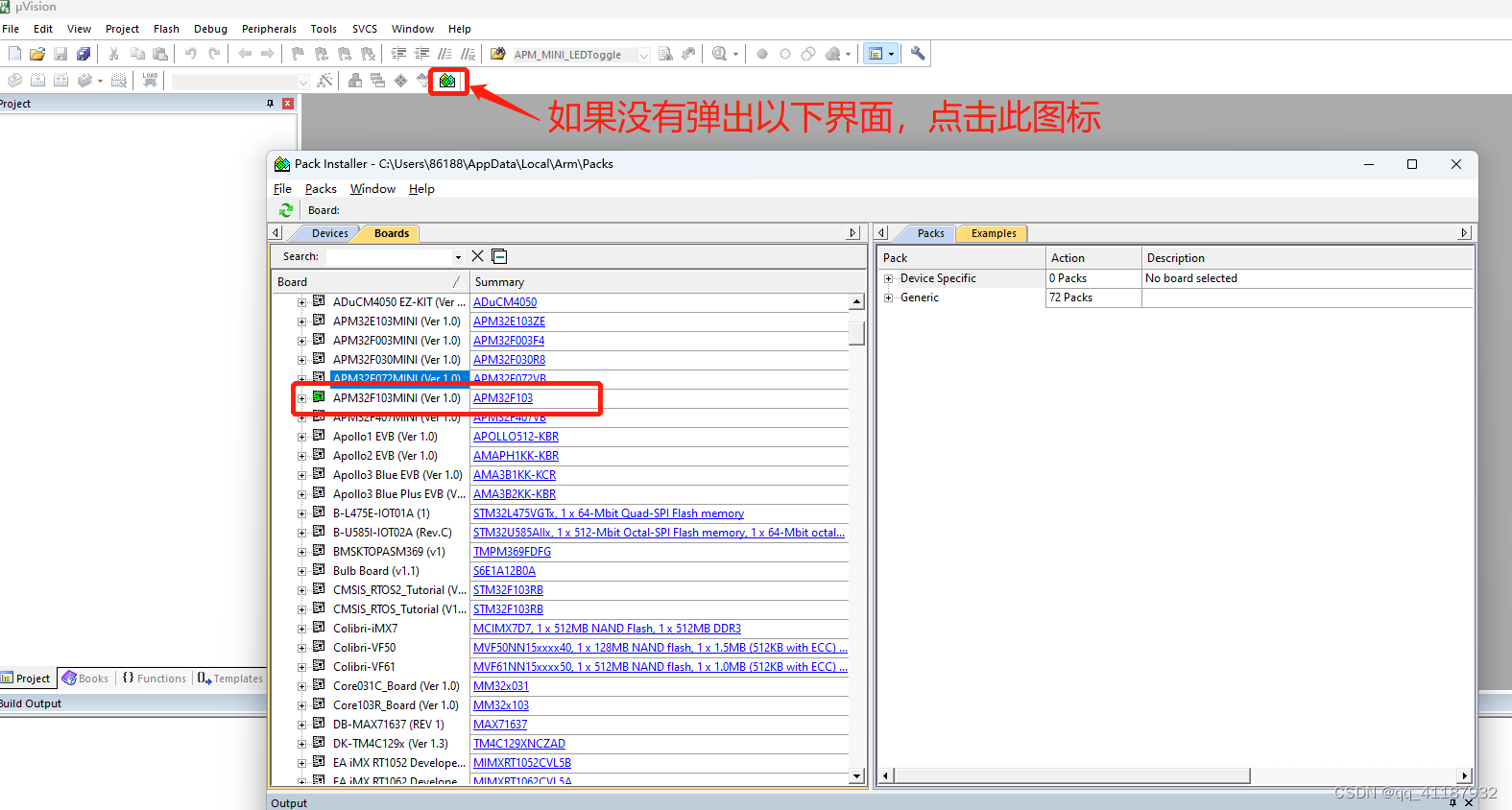The image size is (1512, 810).
Task: Save the current file via toolbar
Action: point(60,54)
